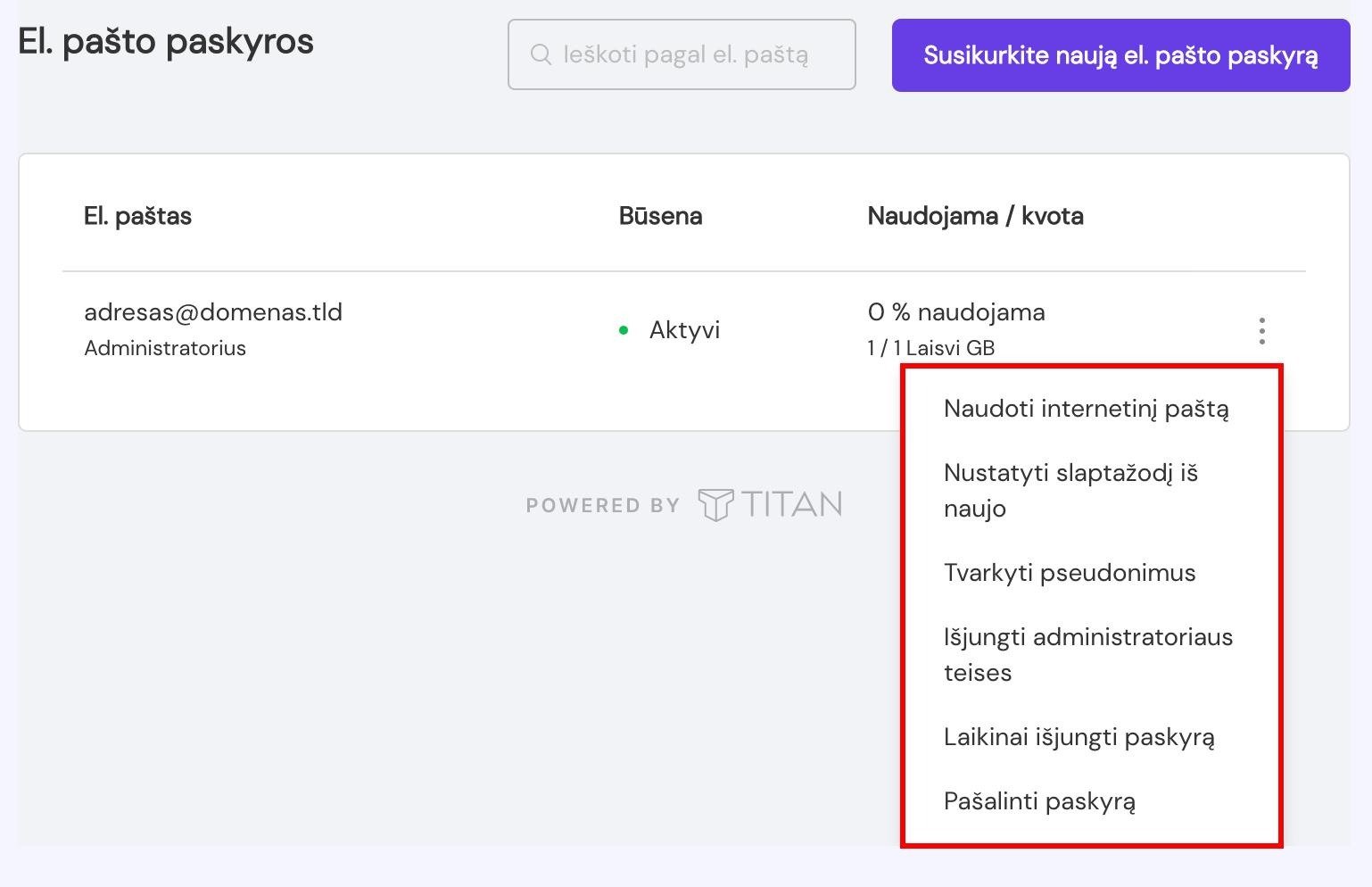Click the green active status dot
The image size is (1372, 887).
click(624, 330)
